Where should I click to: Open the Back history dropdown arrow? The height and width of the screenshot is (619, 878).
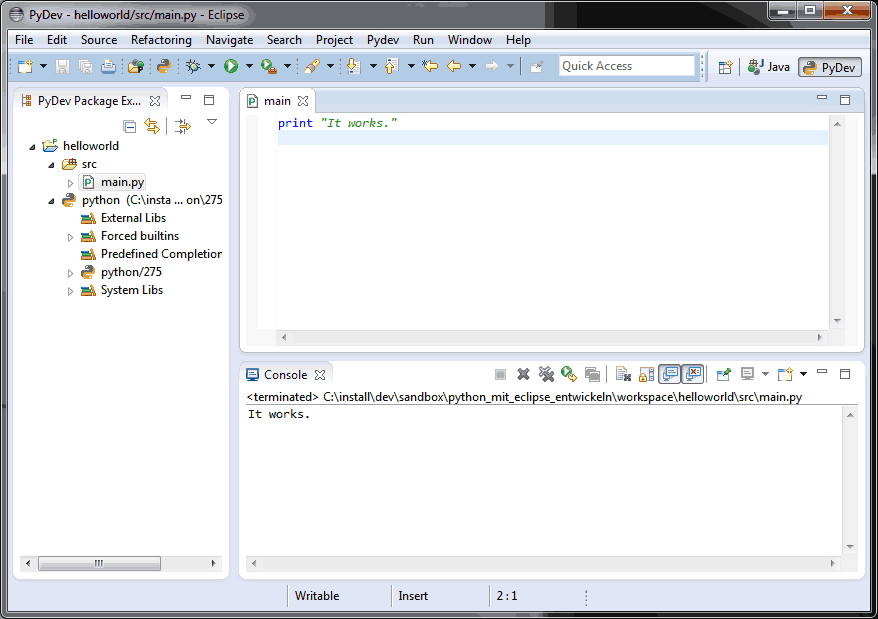(472, 67)
